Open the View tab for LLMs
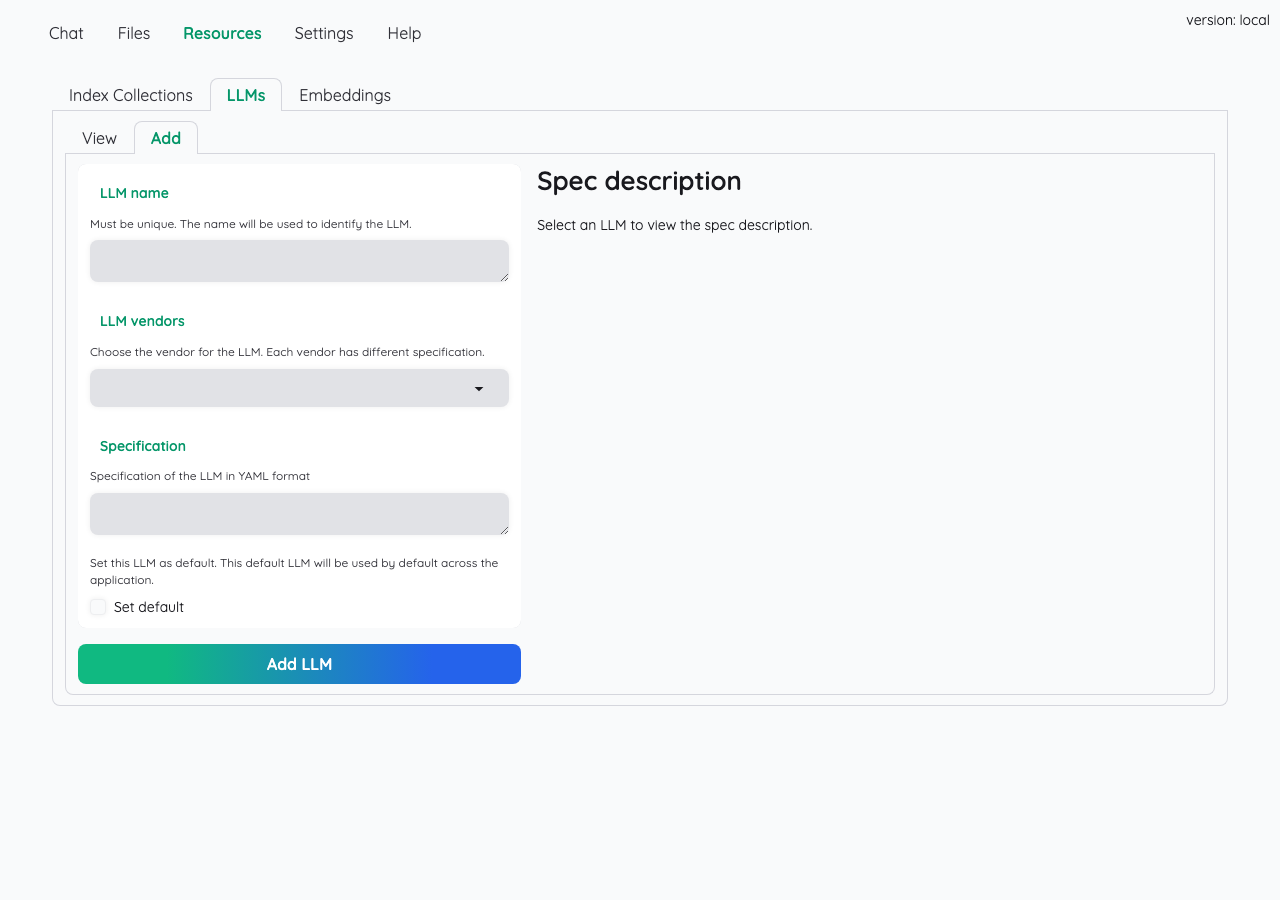The height and width of the screenshot is (900, 1280). 100,138
